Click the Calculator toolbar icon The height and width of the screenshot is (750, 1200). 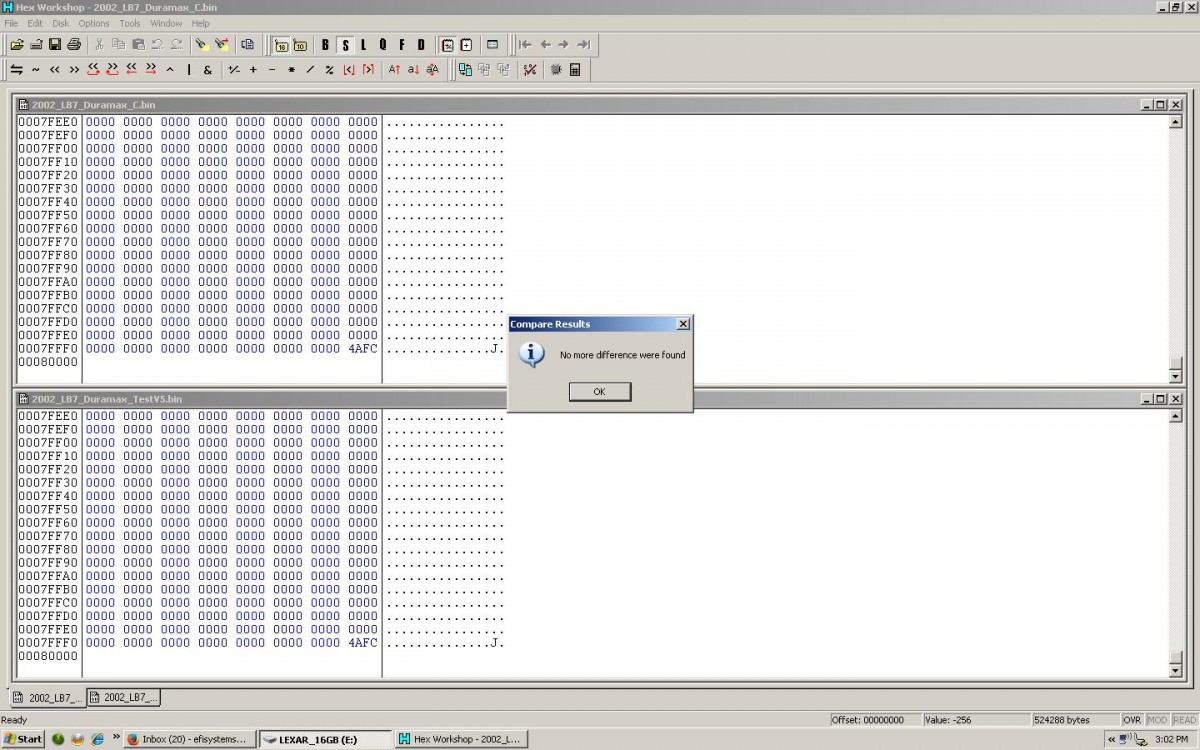pyautogui.click(x=575, y=70)
